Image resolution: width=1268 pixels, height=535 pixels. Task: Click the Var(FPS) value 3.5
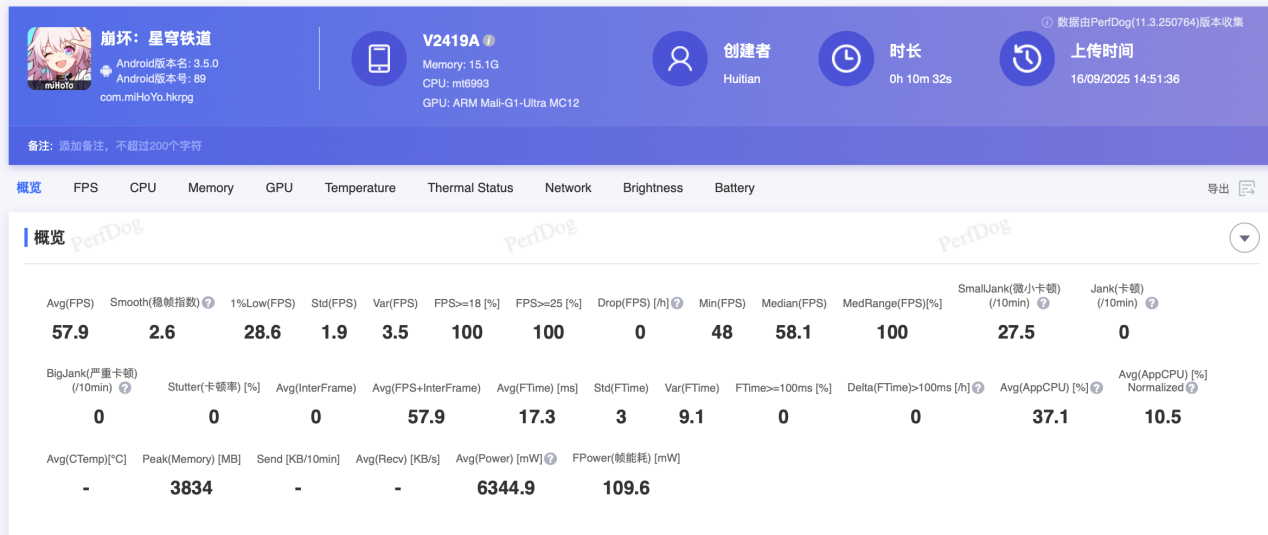pos(396,332)
